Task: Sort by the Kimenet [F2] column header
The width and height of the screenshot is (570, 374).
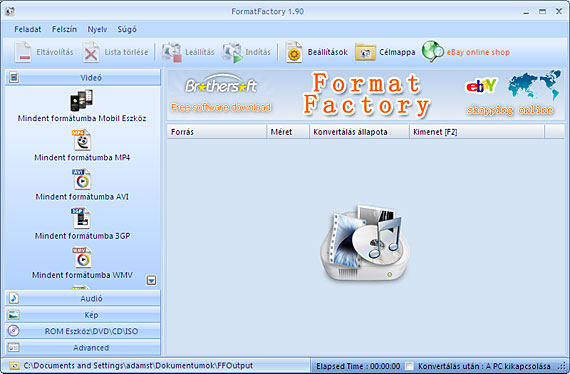Action: click(477, 132)
